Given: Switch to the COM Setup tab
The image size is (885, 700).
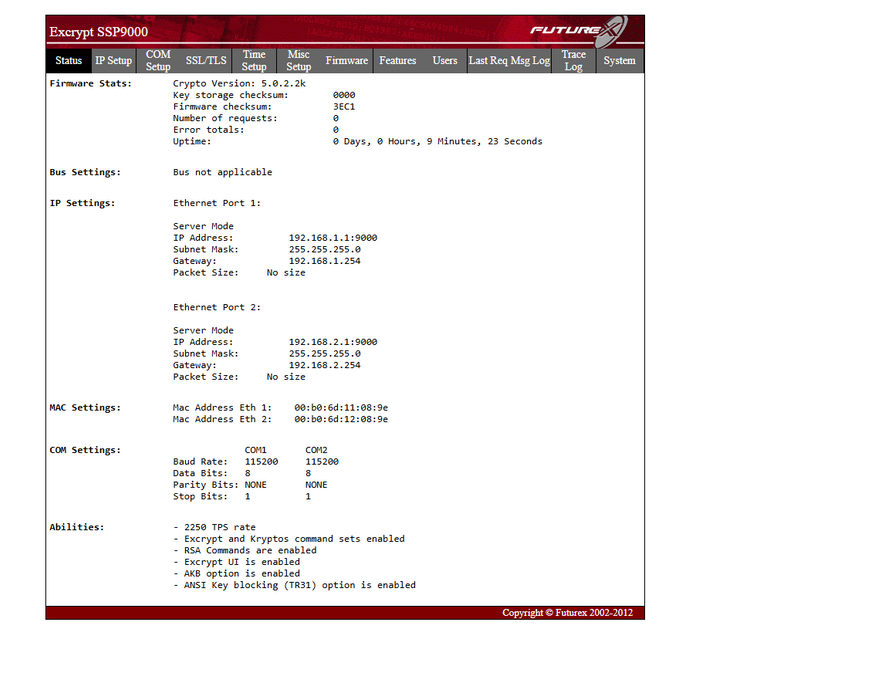Looking at the screenshot, I should tap(157, 60).
